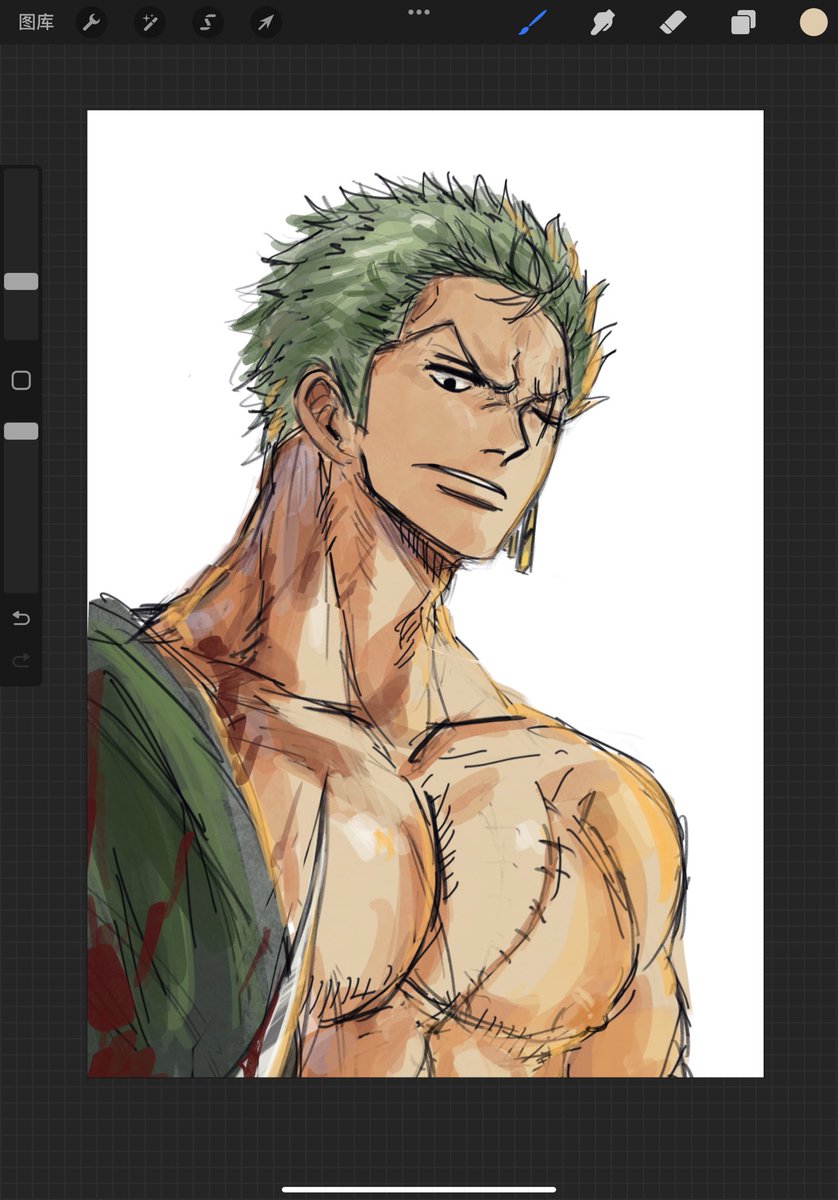This screenshot has width=838, height=1200.
Task: Open the active color circle picker
Action: pos(813,22)
